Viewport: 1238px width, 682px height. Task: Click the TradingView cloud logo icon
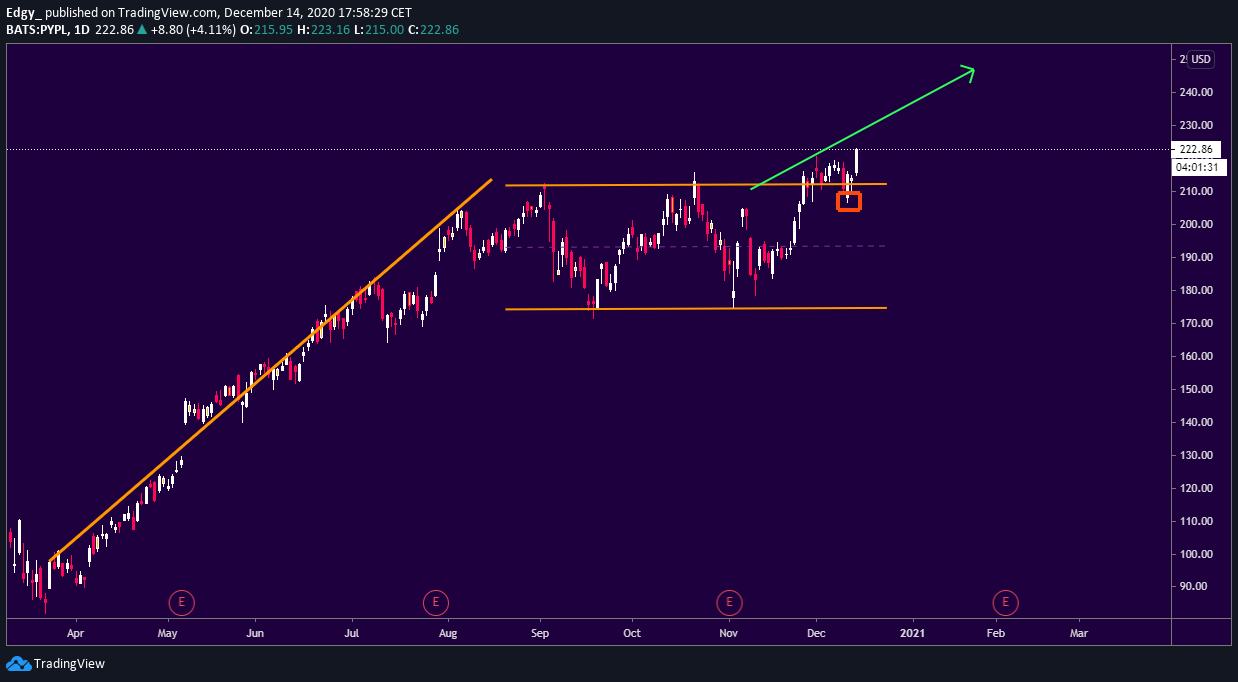tap(17, 663)
